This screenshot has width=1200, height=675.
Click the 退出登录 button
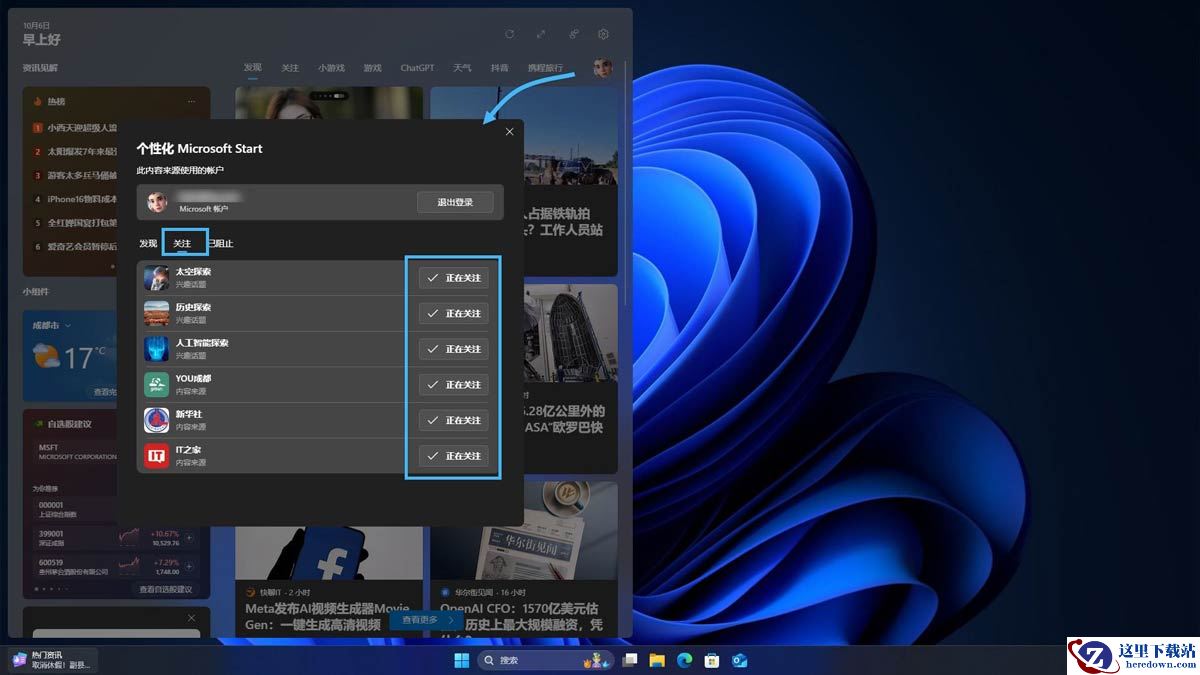[455, 202]
